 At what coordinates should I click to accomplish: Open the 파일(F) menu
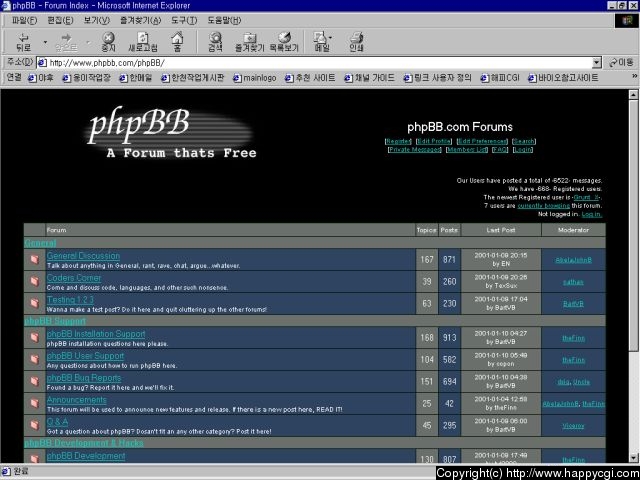click(24, 20)
